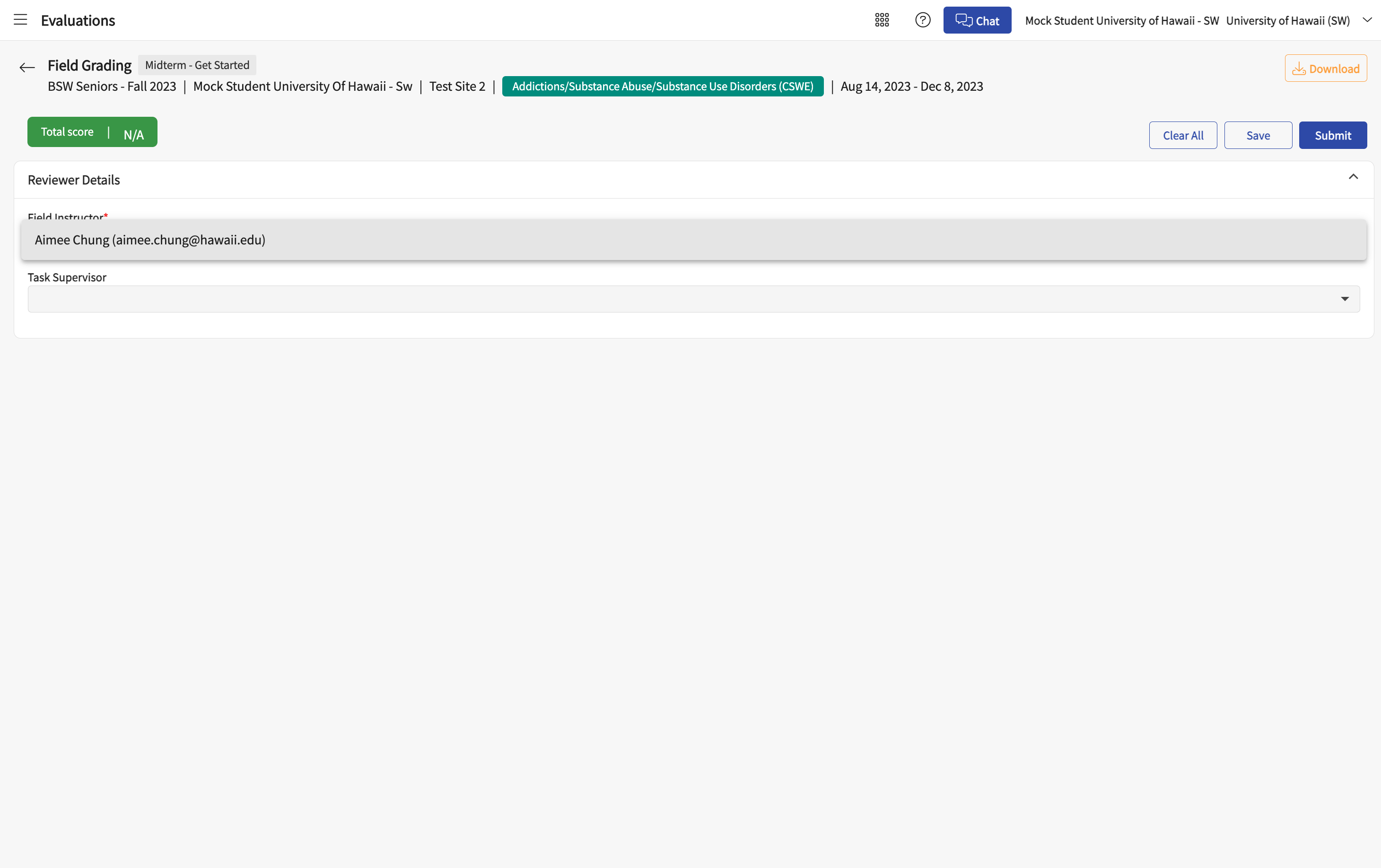Click the Test Site 2 text
The image size is (1381, 868).
tap(457, 86)
